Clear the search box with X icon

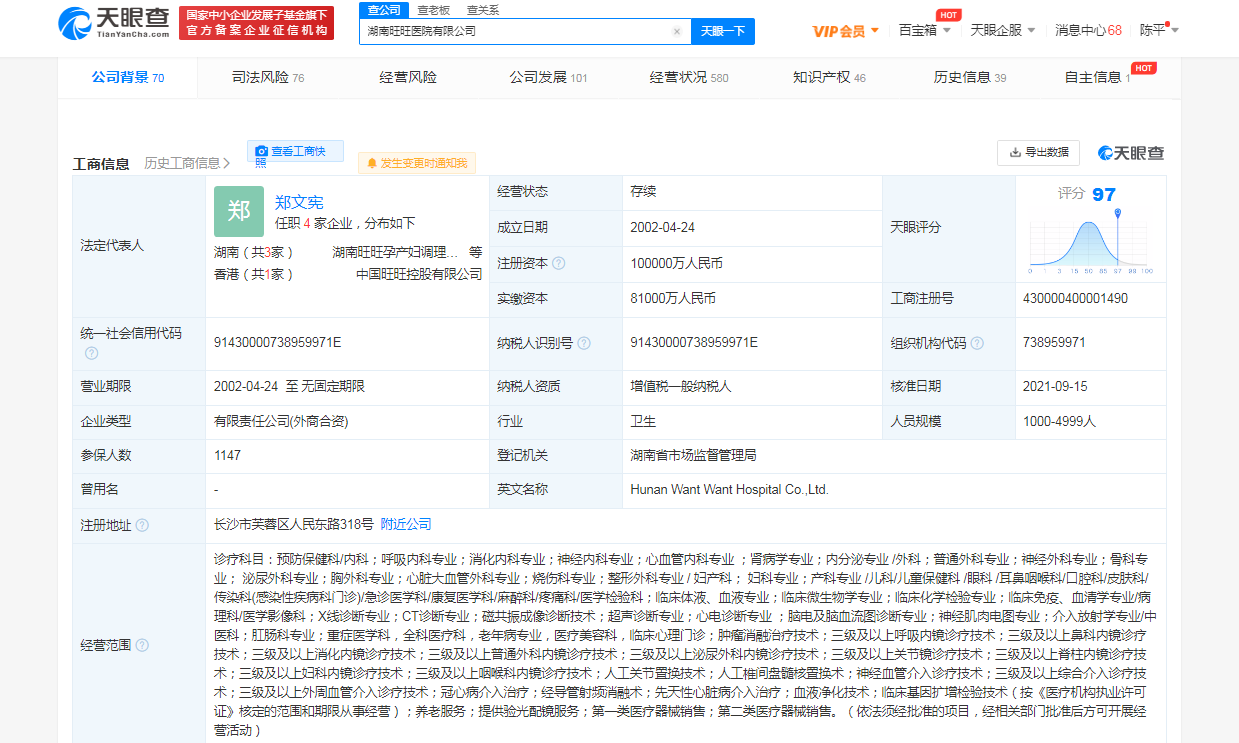tap(677, 31)
